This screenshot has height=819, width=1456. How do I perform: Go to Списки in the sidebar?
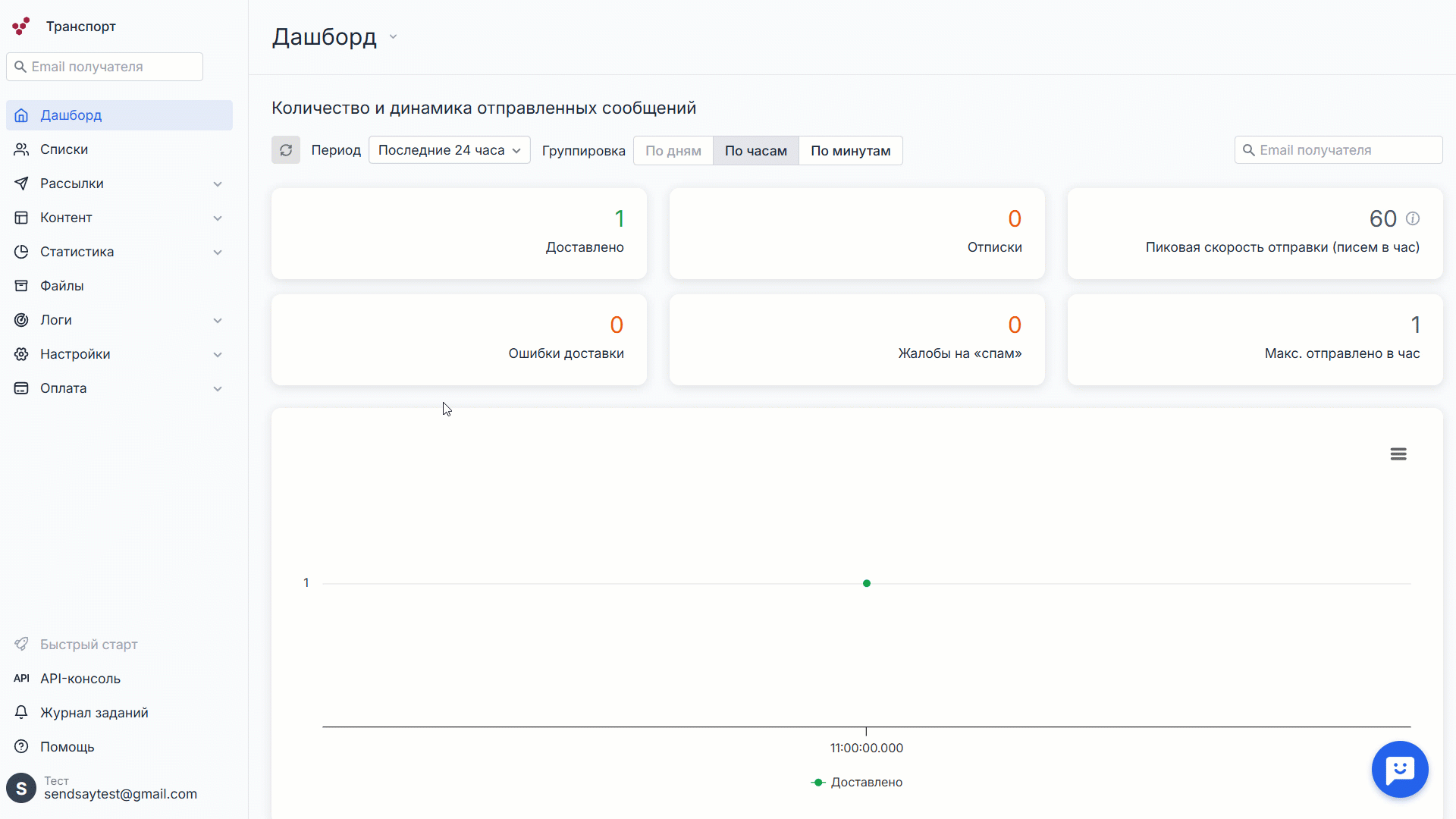[64, 149]
